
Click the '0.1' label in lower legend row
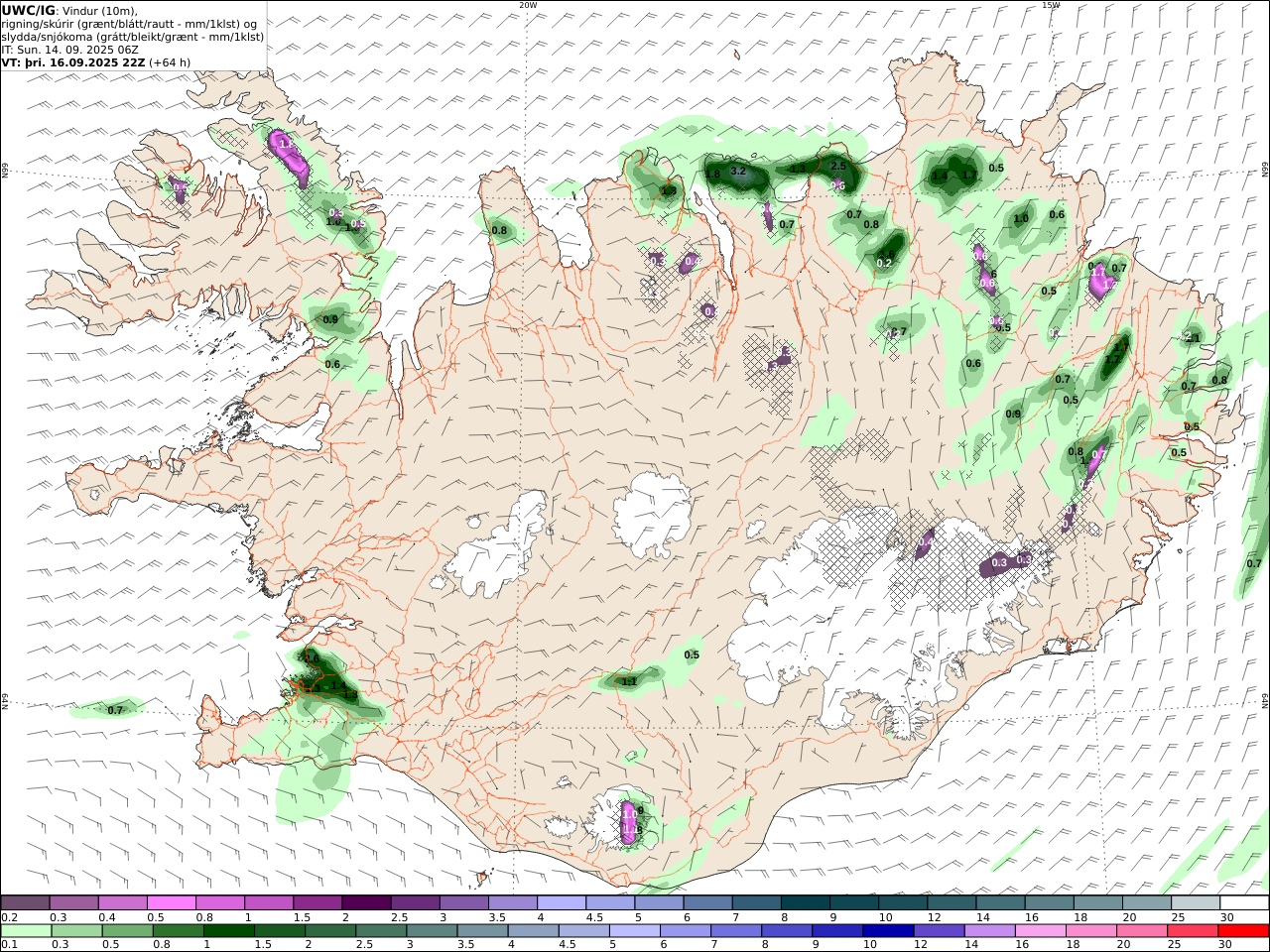click(9, 945)
